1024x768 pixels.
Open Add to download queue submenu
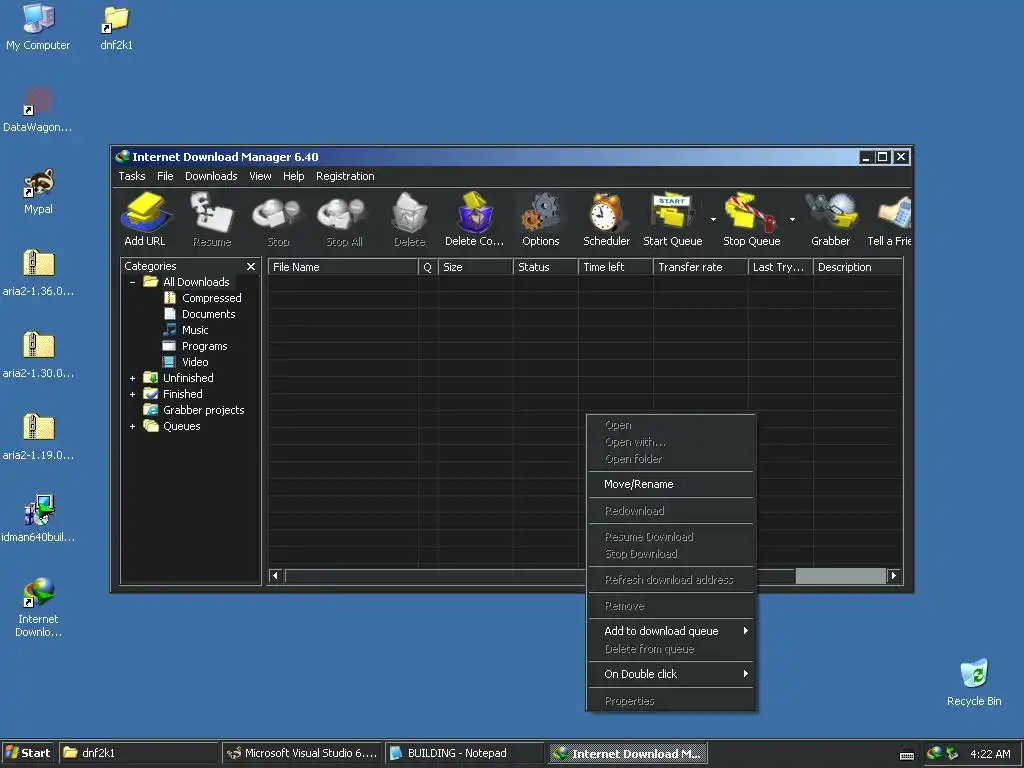point(671,631)
